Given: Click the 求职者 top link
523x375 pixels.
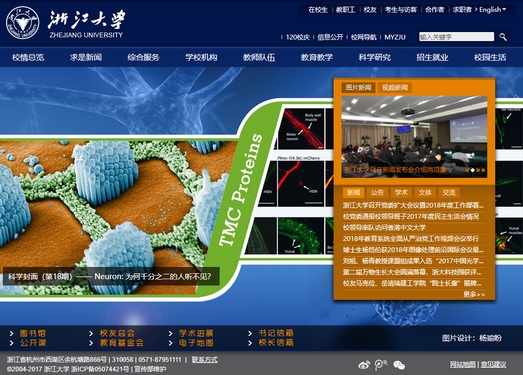Looking at the screenshot, I should pyautogui.click(x=462, y=10).
